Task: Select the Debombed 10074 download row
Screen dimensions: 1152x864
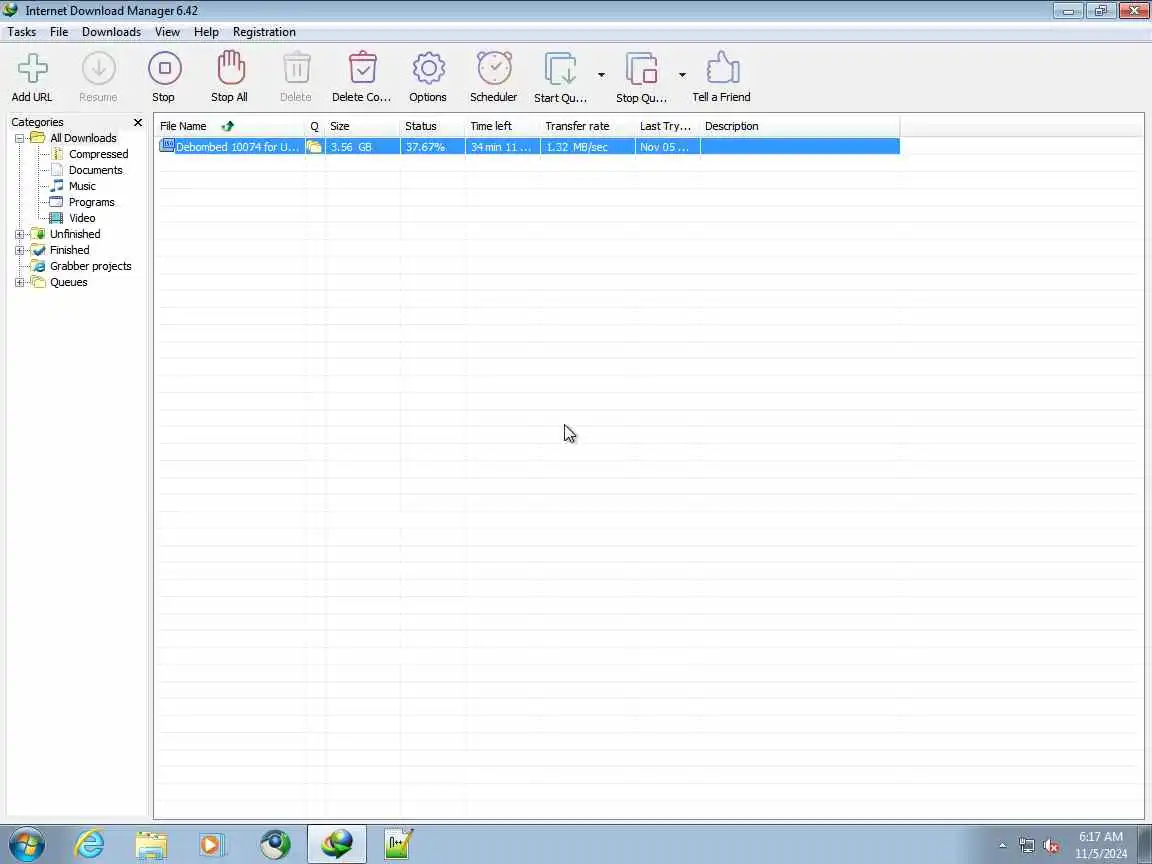Action: click(528, 147)
